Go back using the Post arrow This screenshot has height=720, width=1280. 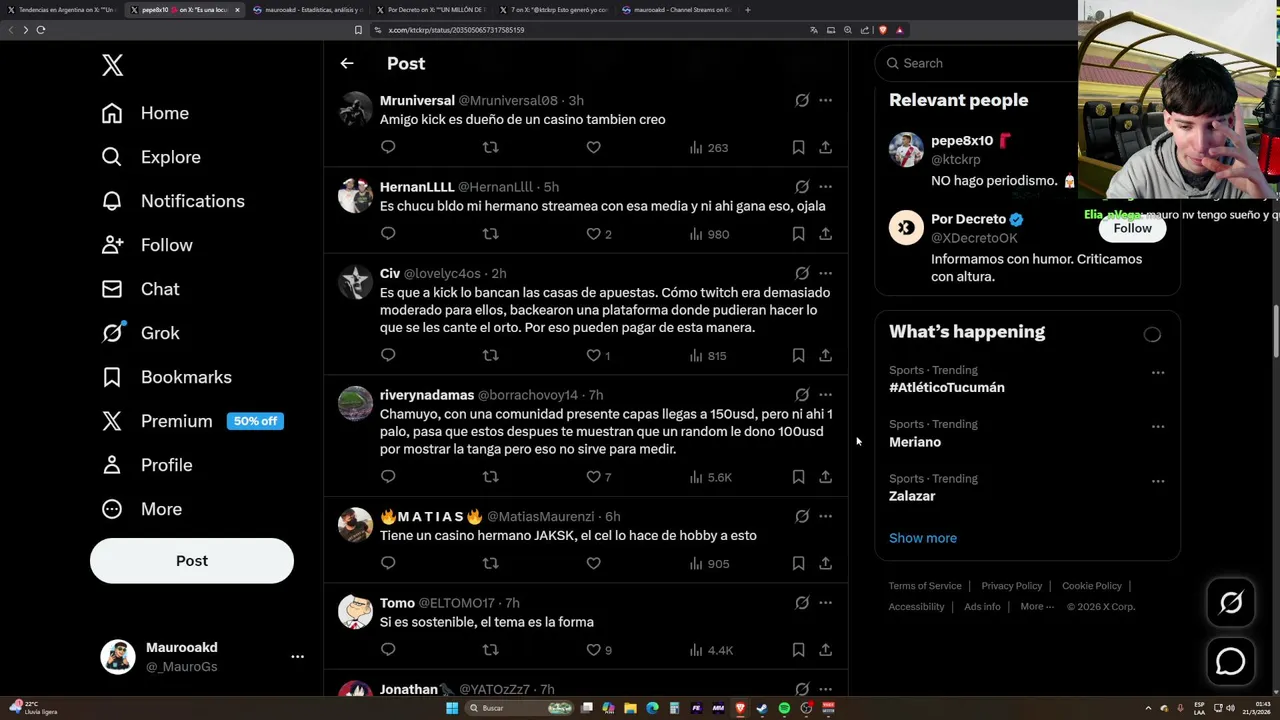coord(347,63)
